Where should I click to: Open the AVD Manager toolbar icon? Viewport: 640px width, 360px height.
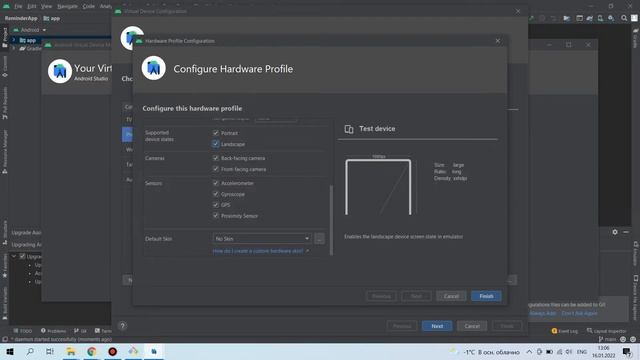[600, 18]
